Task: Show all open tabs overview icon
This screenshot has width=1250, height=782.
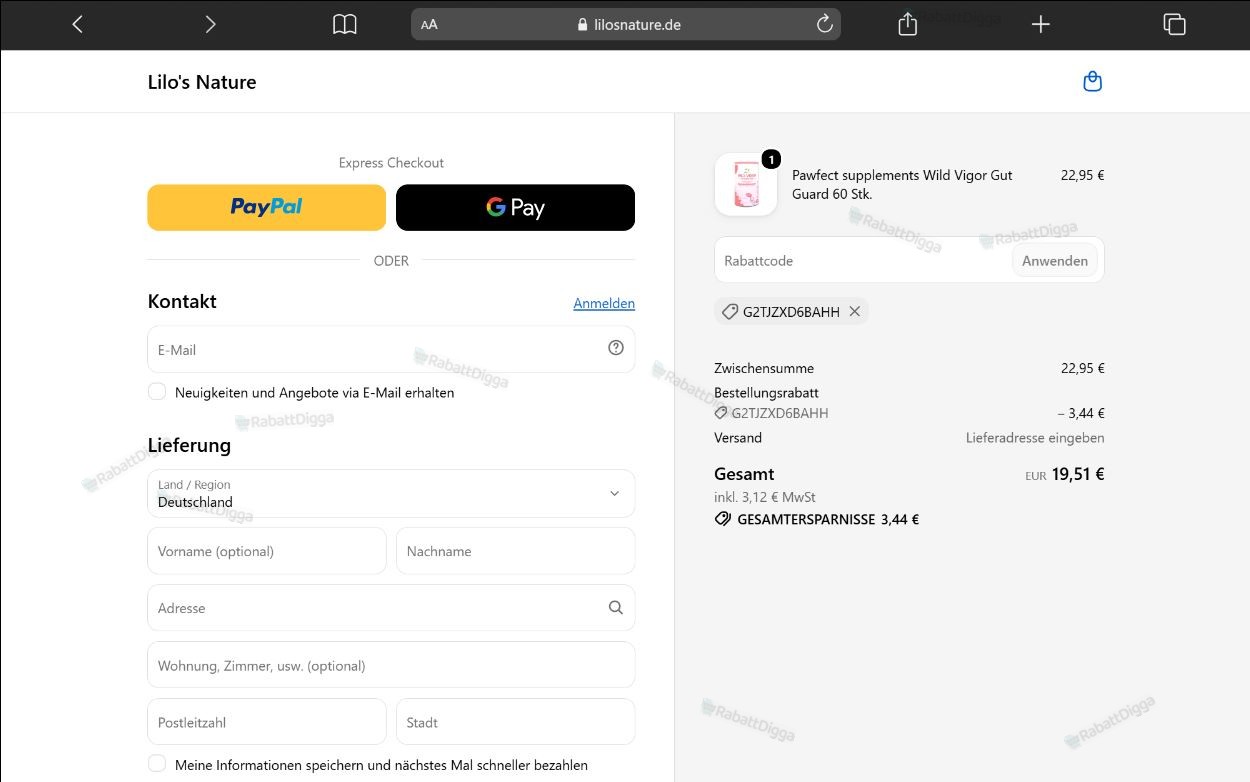Action: tap(1175, 24)
